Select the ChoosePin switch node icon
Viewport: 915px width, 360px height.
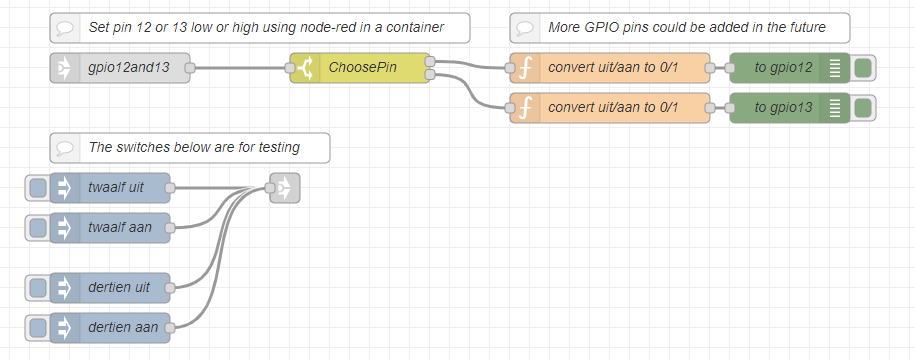click(x=305, y=68)
